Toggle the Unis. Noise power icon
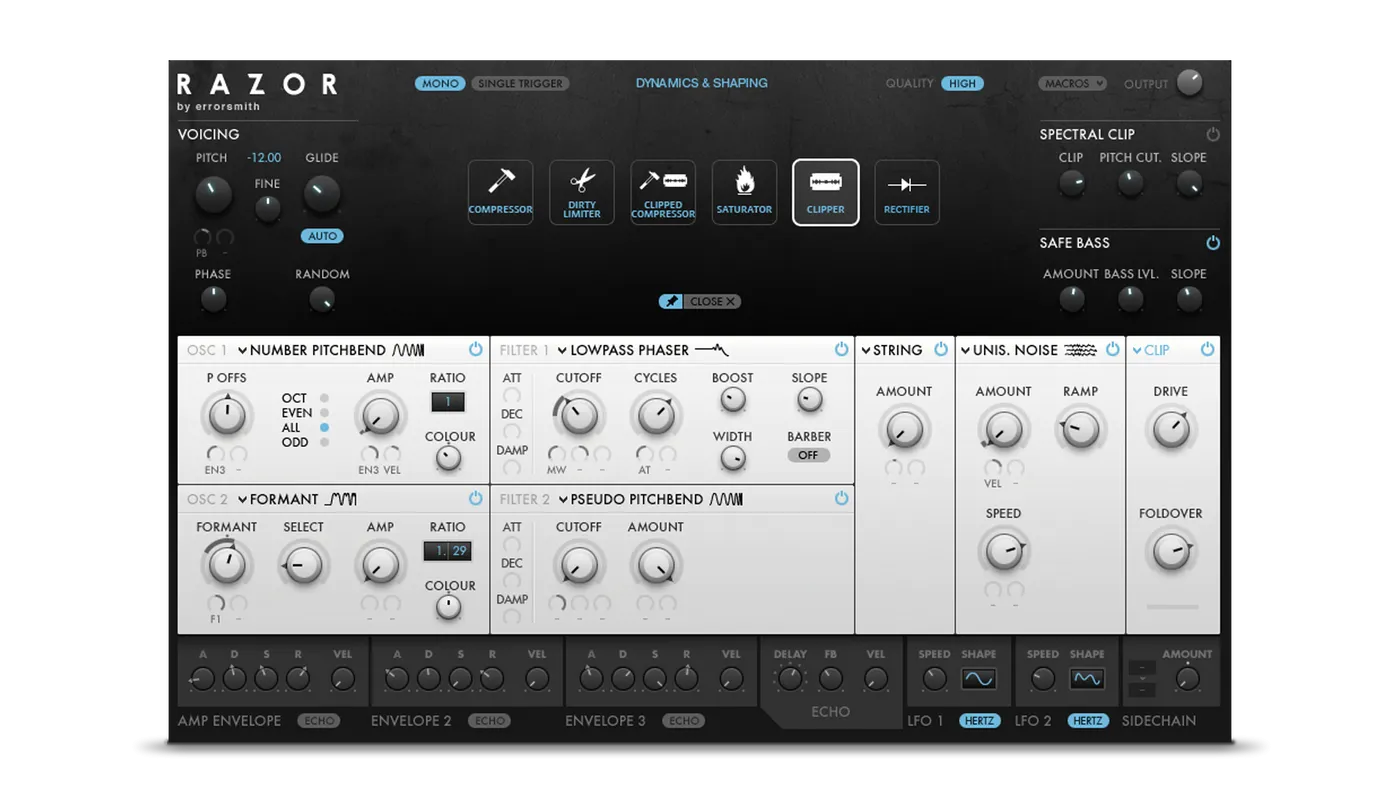1400x798 pixels. click(1112, 350)
